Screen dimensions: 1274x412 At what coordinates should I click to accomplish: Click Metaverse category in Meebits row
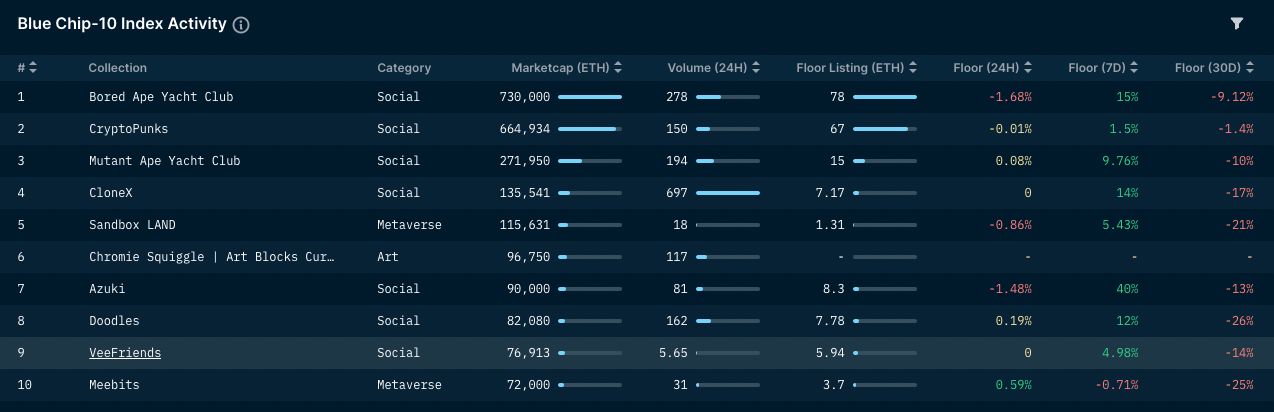tap(409, 385)
